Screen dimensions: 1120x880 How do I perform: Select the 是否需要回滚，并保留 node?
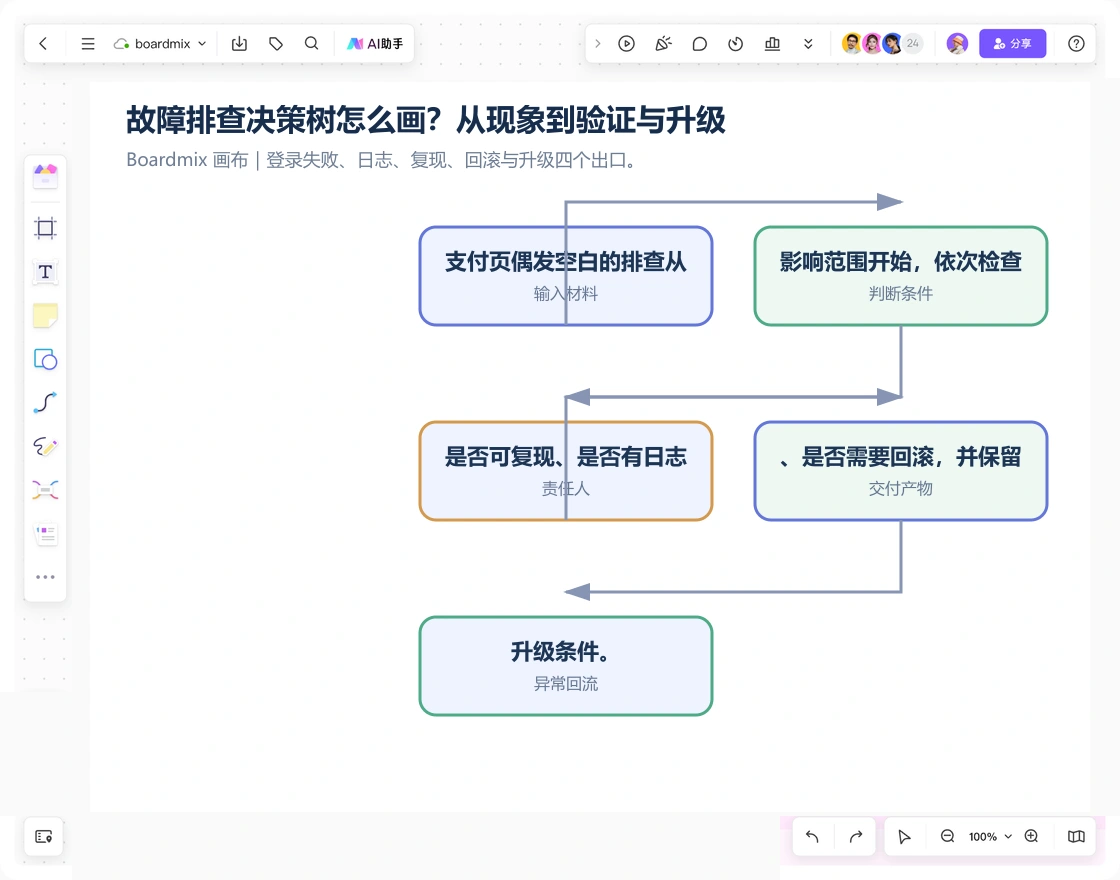pyautogui.click(x=901, y=471)
